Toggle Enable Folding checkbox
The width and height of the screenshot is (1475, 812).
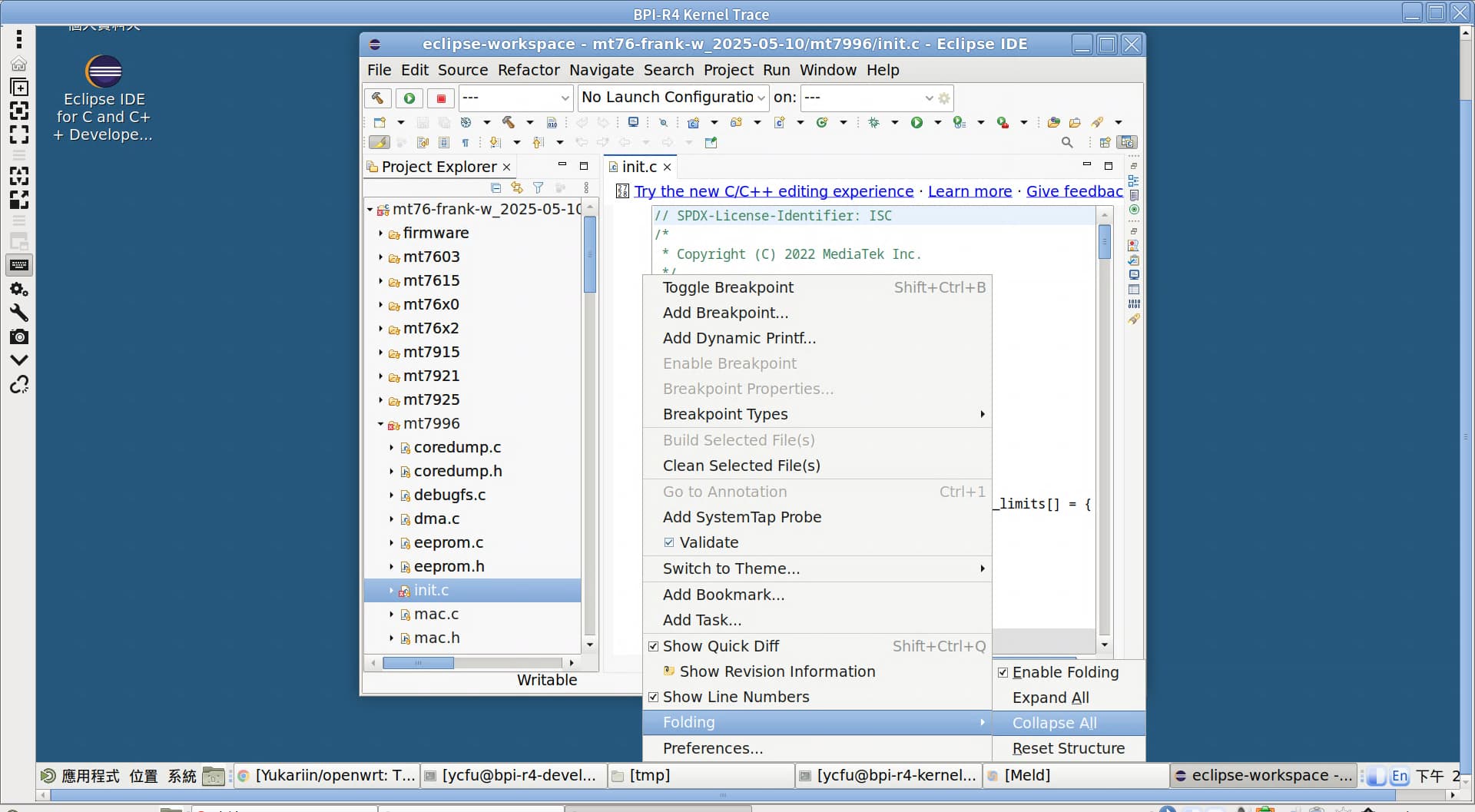1003,672
